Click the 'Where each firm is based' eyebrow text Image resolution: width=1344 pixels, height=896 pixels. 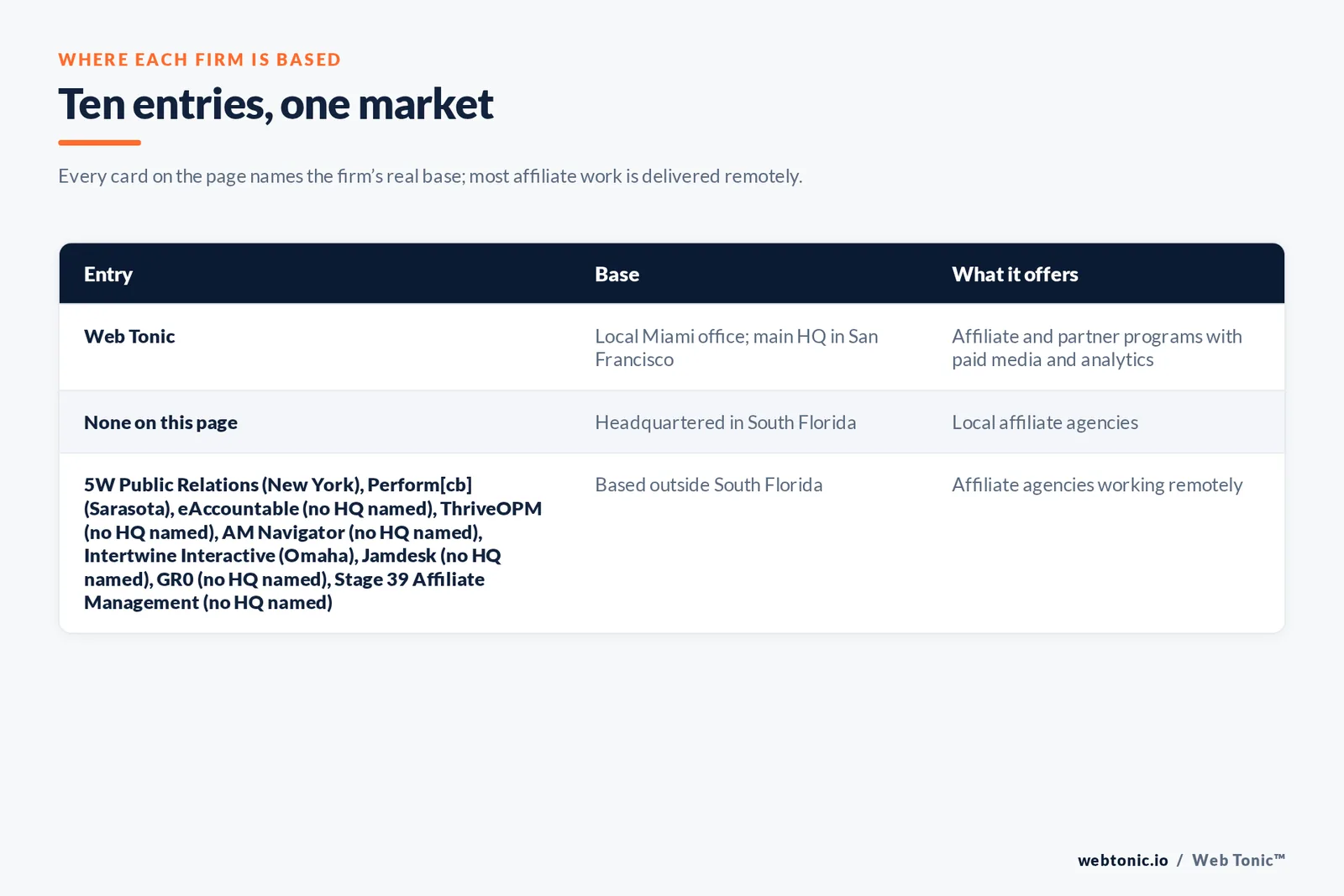pyautogui.click(x=200, y=60)
